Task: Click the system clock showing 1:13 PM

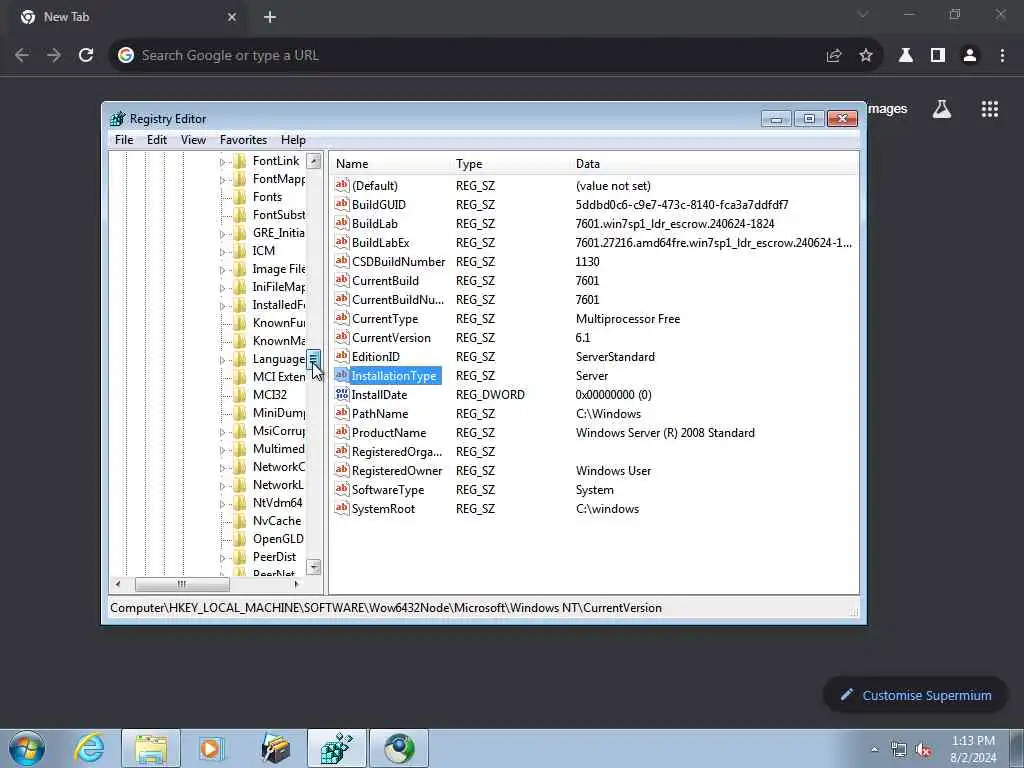Action: (973, 741)
